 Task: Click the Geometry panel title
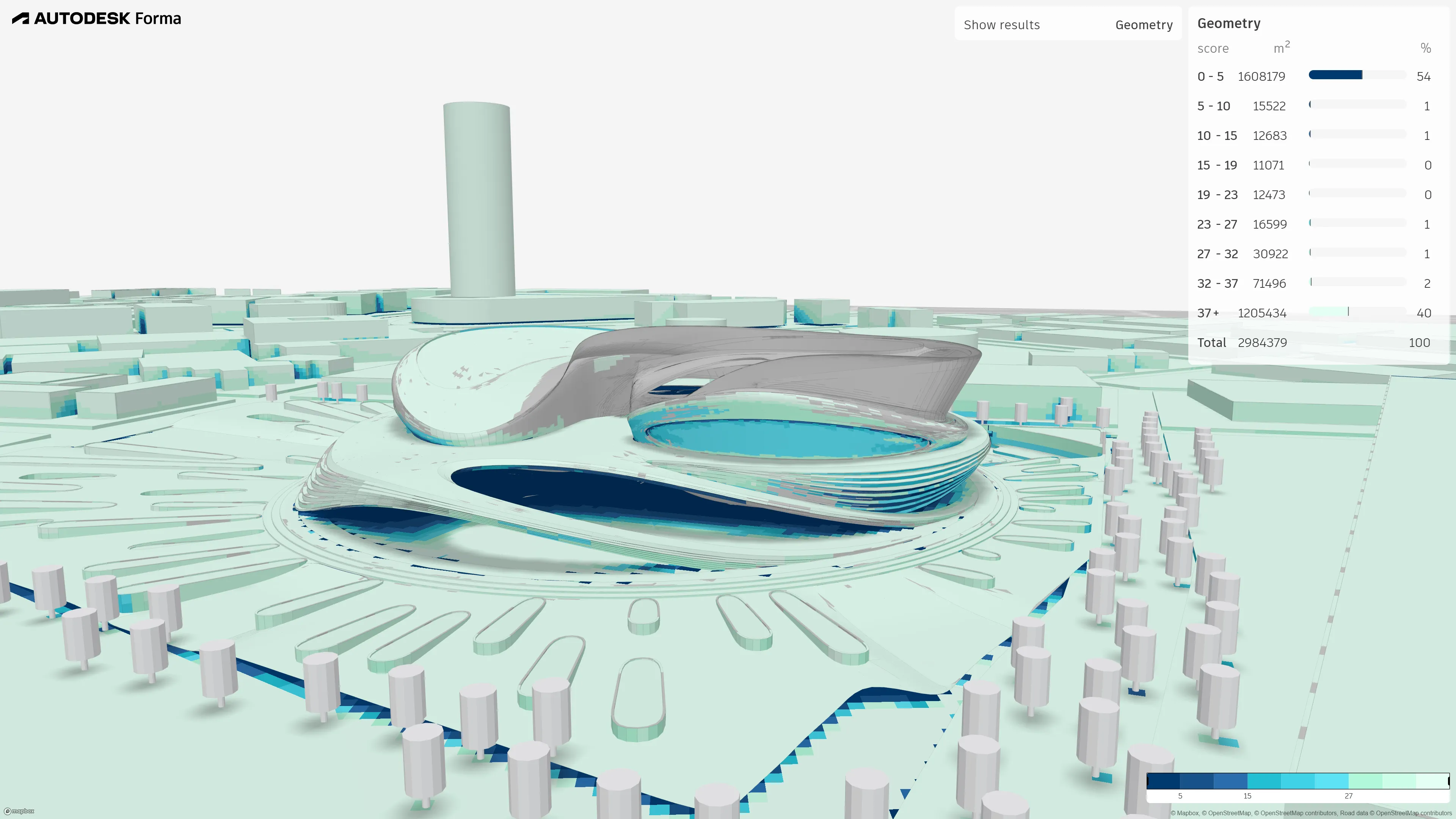[1229, 23]
